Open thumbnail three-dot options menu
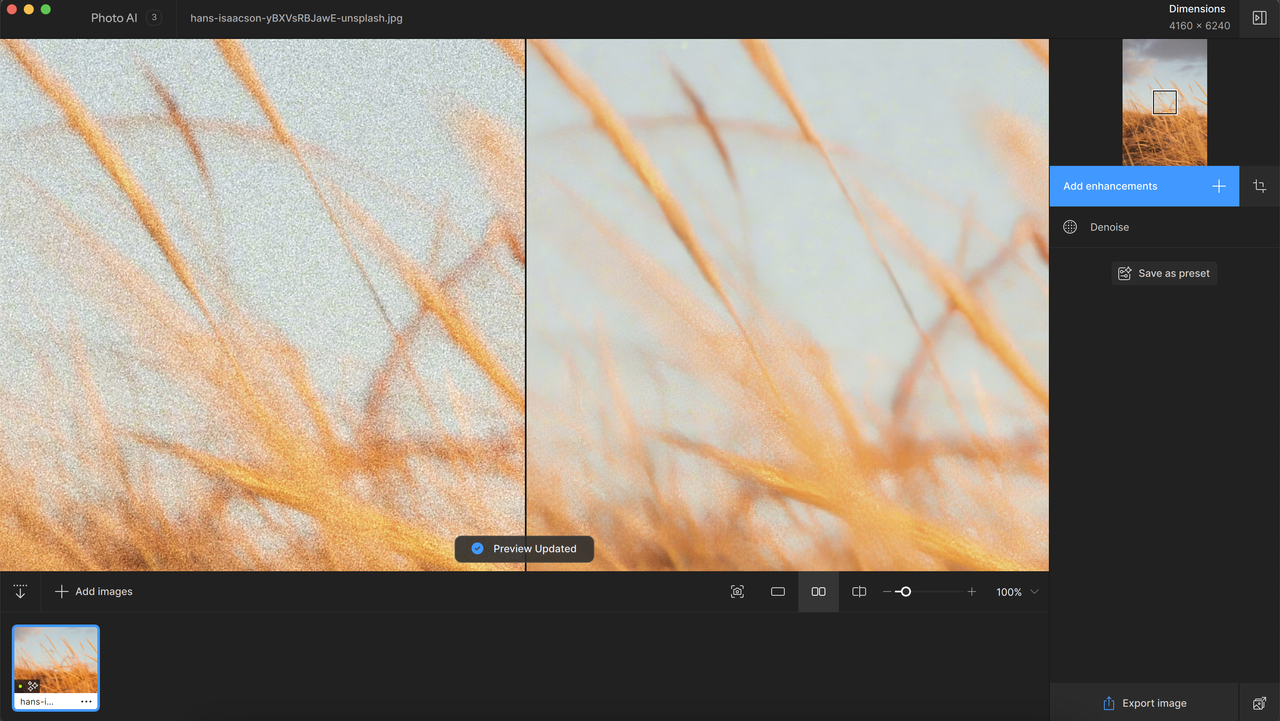This screenshot has width=1280, height=721. 86,702
